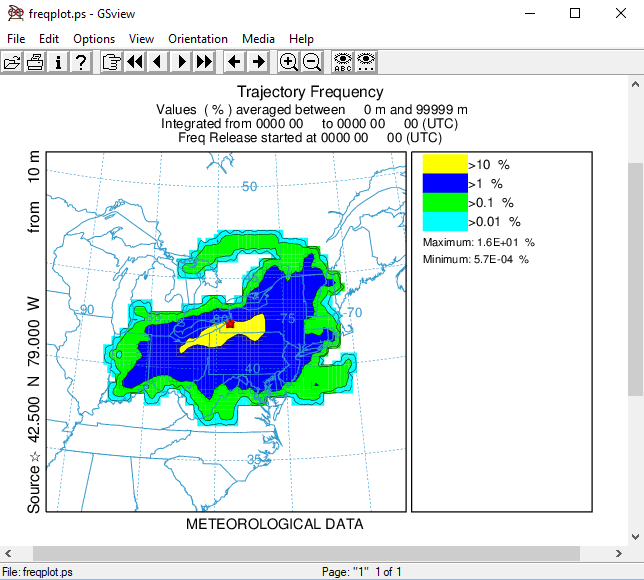The image size is (644, 580).
Task: Click the longitude label '90' on map
Action: pos(87,309)
